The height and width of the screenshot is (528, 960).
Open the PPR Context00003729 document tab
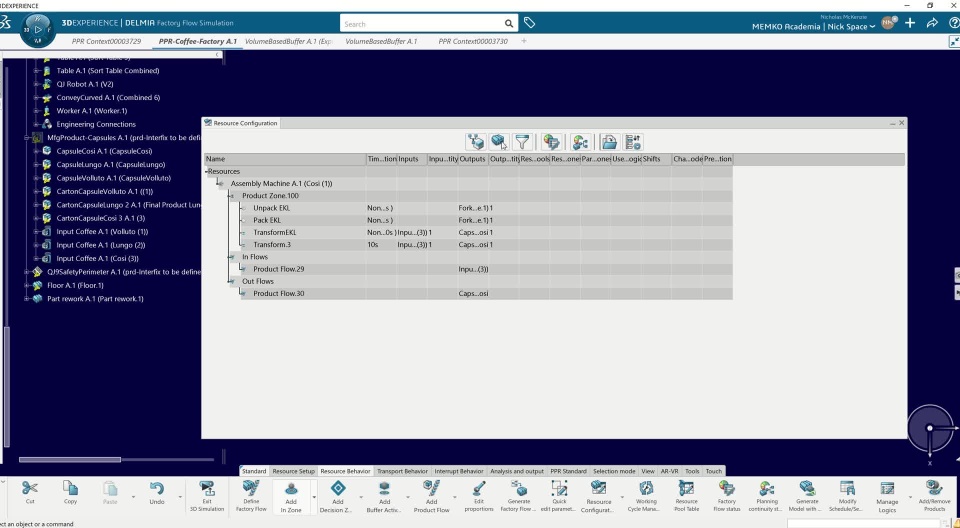pyautogui.click(x=107, y=41)
